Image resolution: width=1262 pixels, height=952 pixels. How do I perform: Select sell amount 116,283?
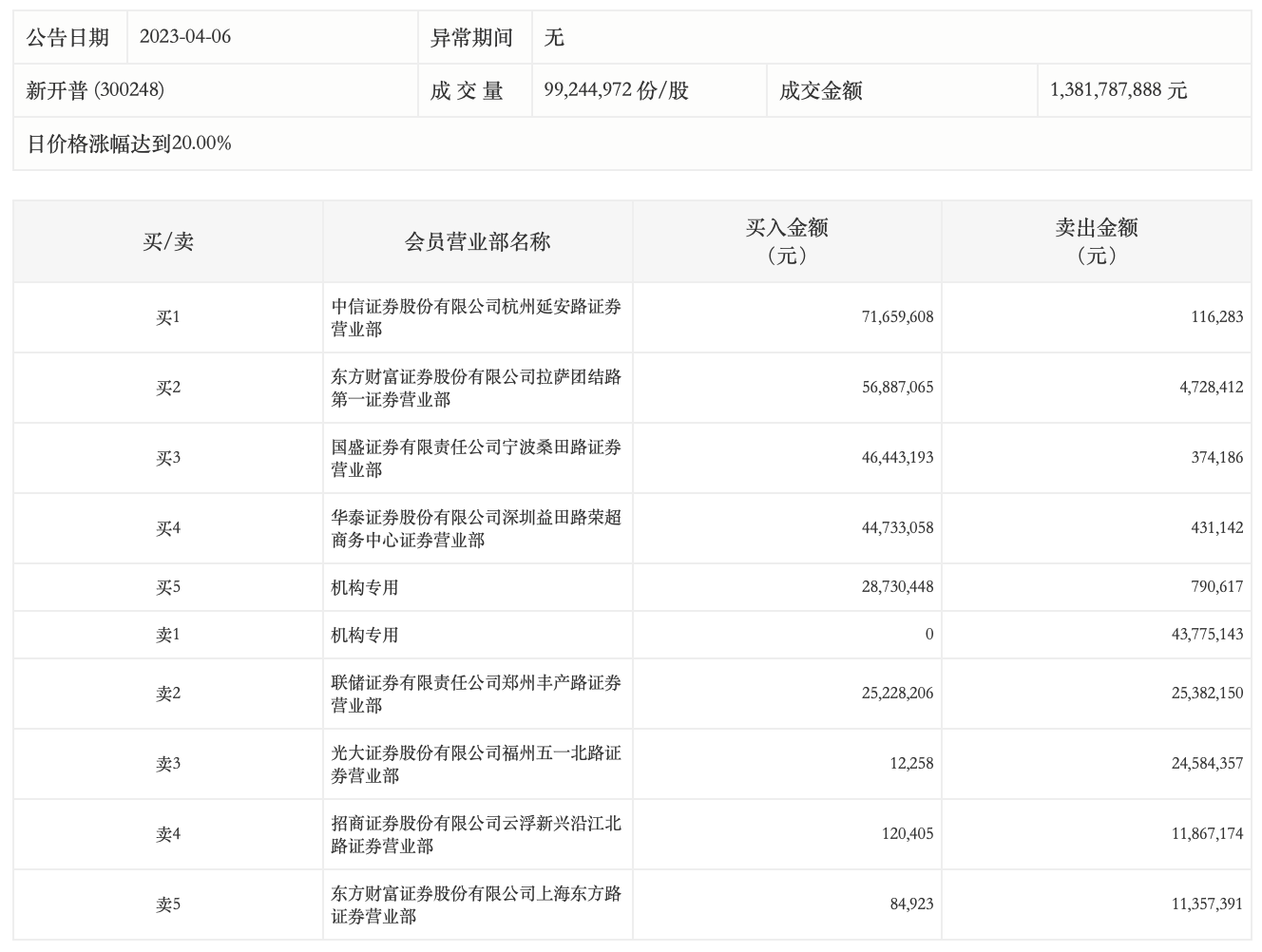(x=1216, y=317)
